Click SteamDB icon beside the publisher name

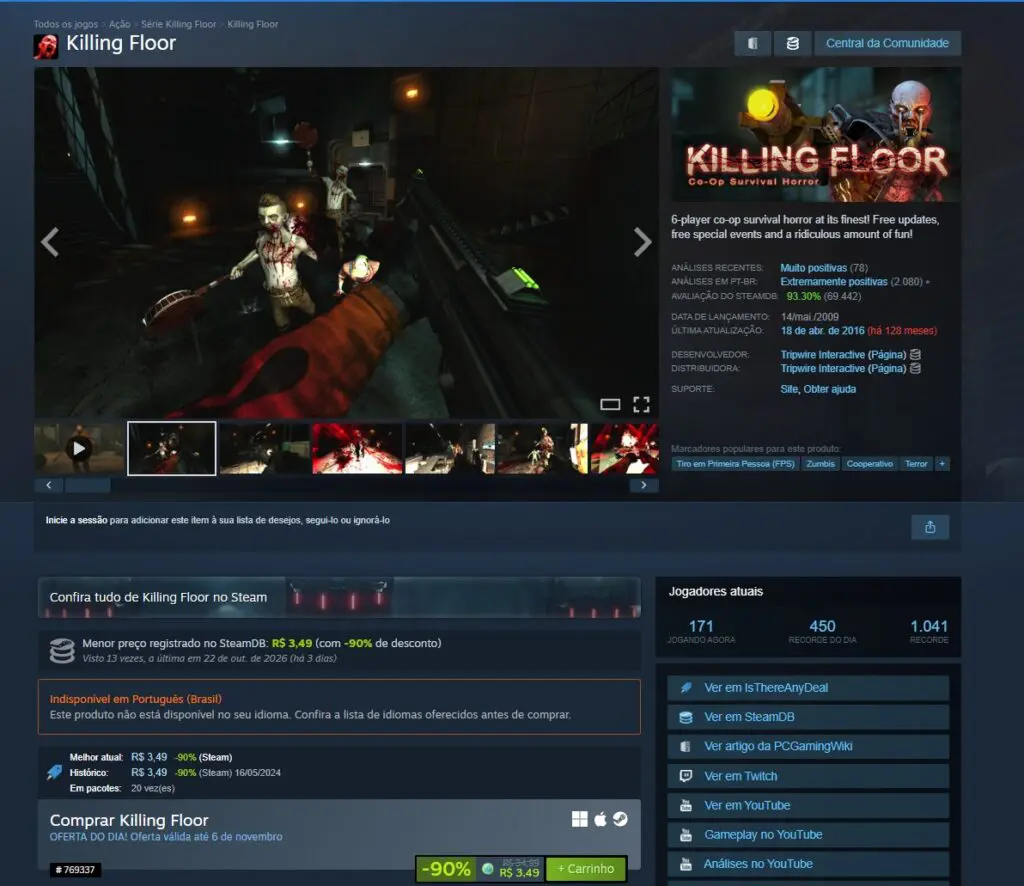pyautogui.click(x=916, y=369)
